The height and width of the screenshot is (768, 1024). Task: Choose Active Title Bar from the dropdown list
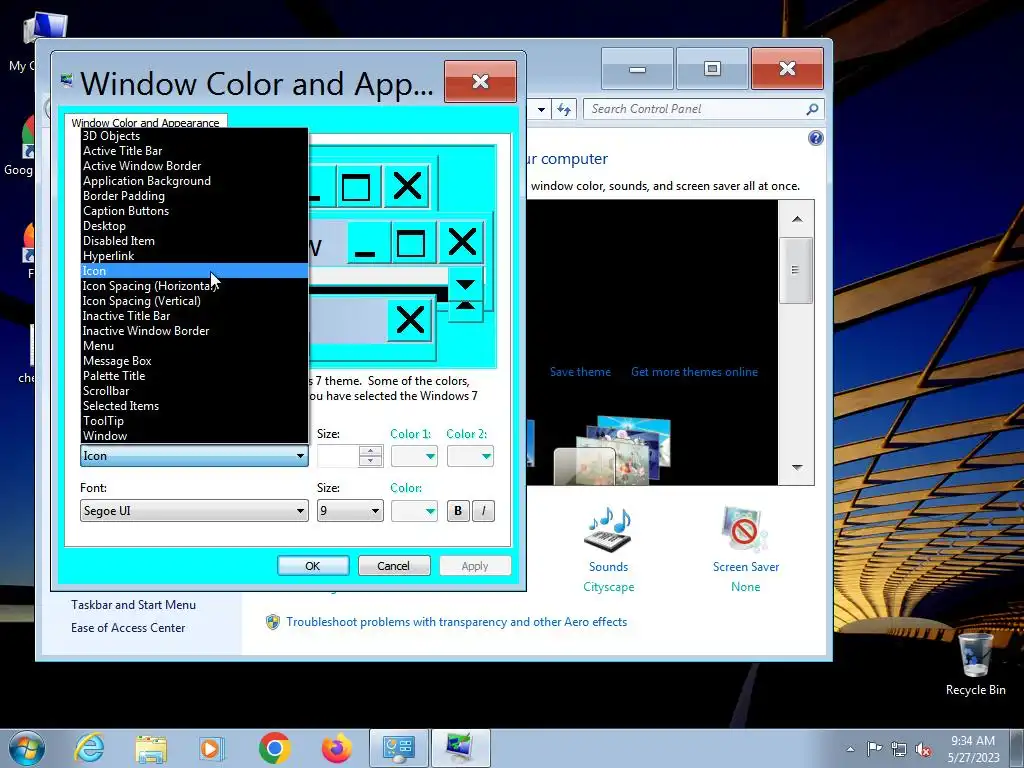click(x=194, y=151)
